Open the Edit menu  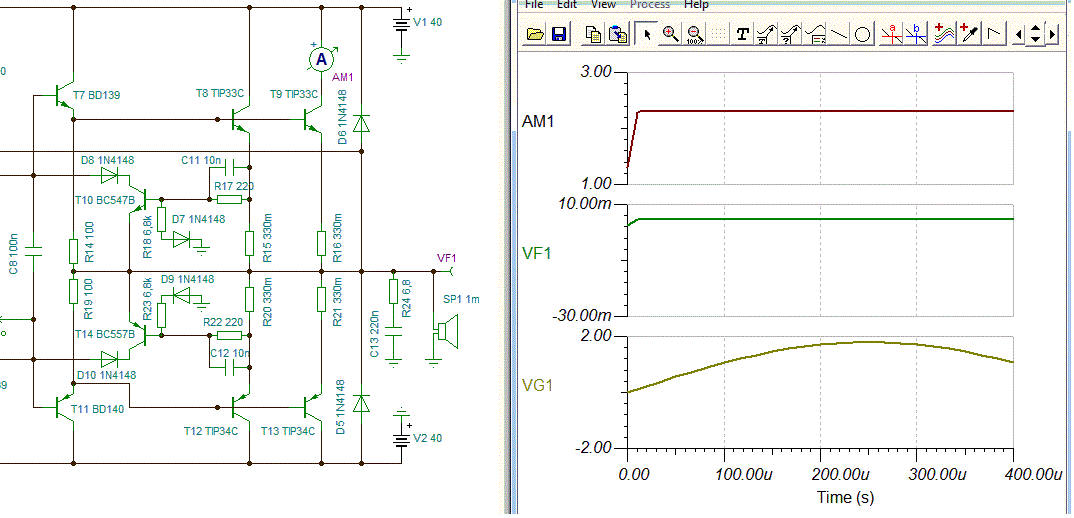(567, 5)
